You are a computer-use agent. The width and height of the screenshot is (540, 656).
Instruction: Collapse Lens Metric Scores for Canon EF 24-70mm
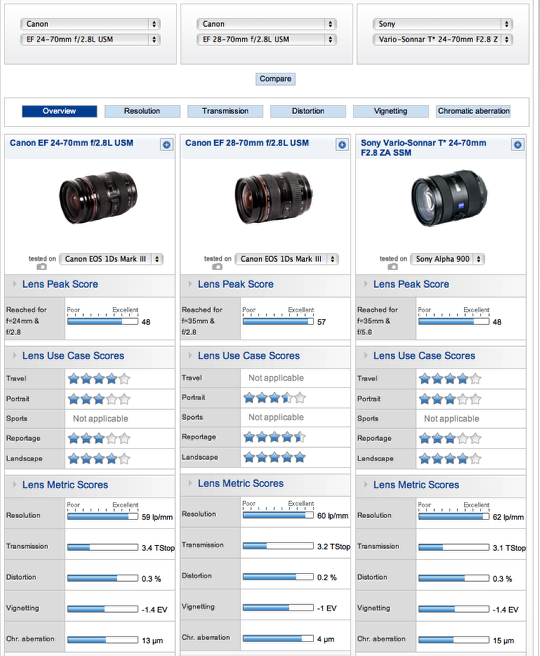point(15,484)
